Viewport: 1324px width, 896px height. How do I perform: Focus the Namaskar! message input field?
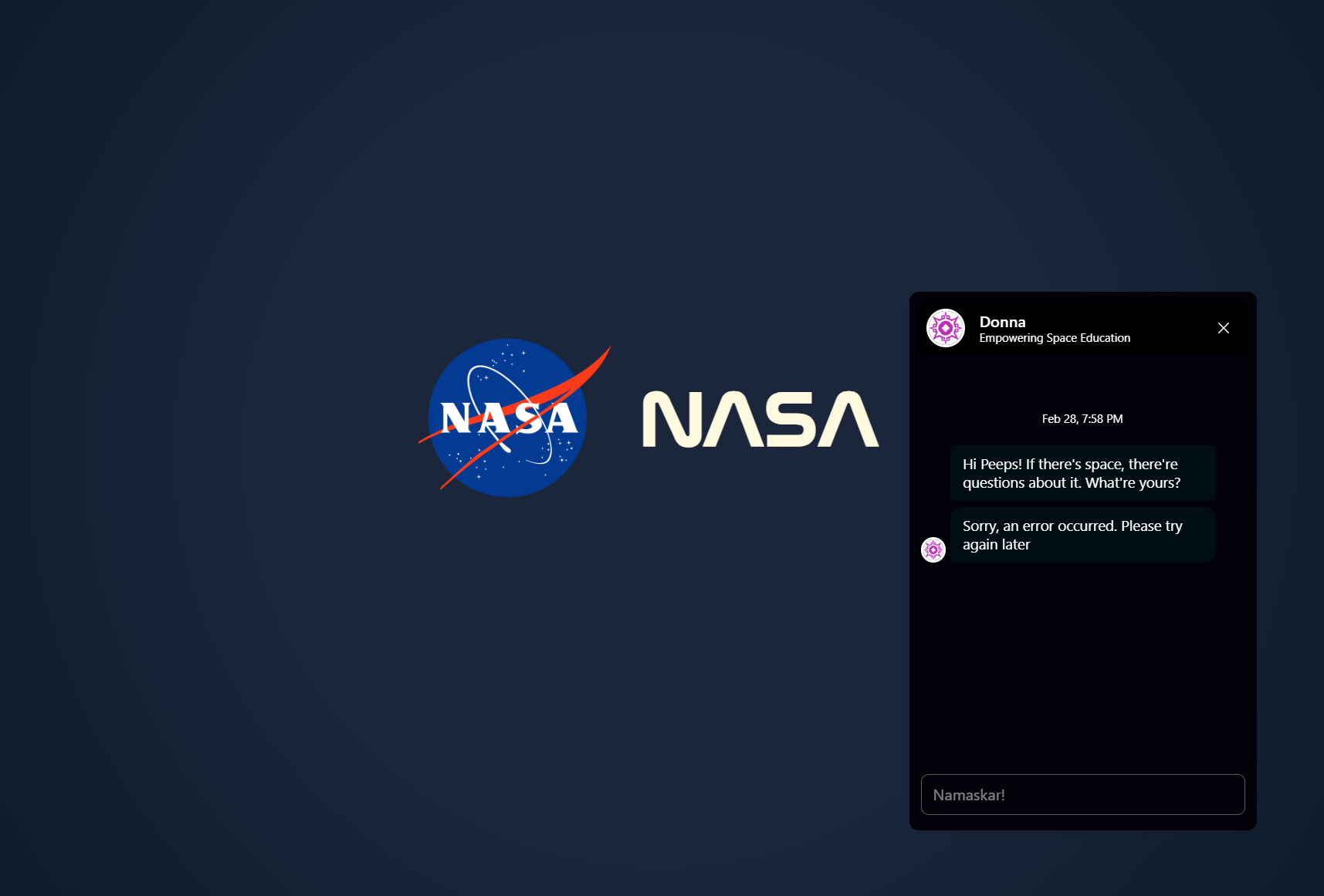[x=1082, y=794]
